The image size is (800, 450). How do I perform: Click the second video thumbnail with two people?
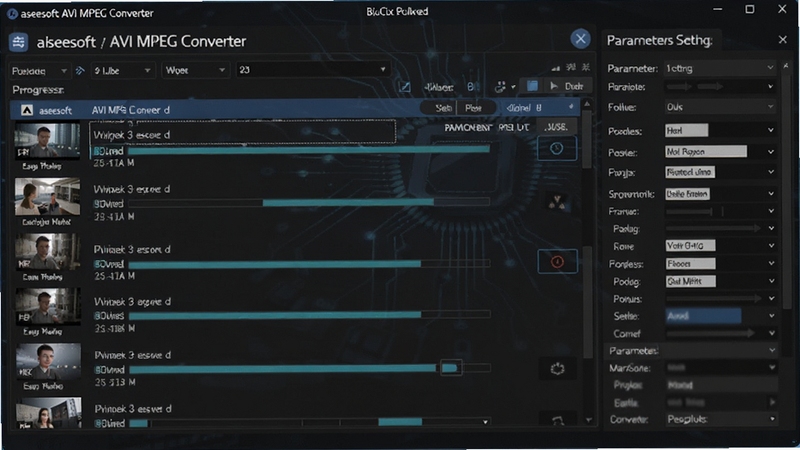tap(47, 196)
